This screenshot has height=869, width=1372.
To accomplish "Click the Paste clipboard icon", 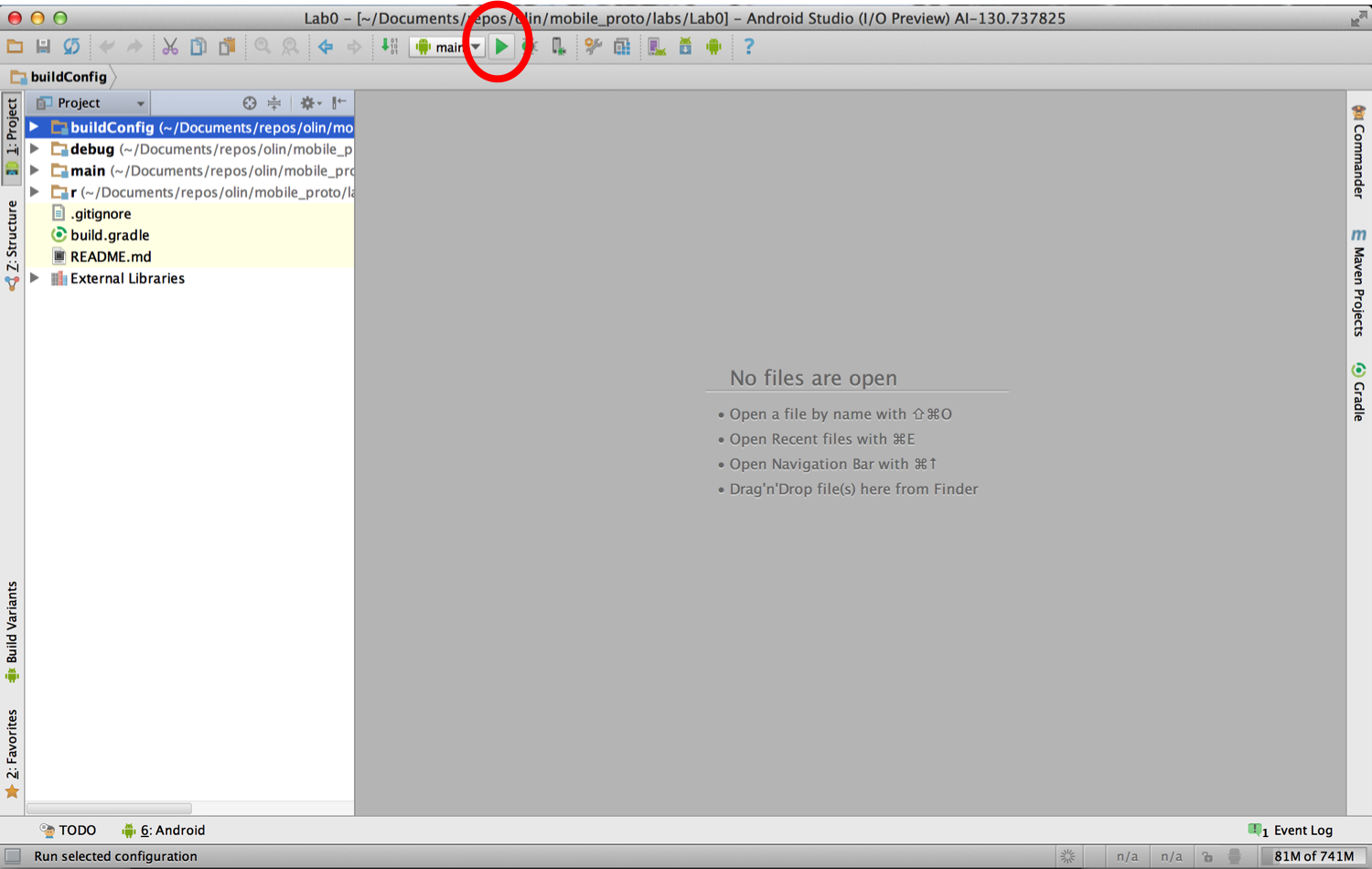I will (x=227, y=47).
